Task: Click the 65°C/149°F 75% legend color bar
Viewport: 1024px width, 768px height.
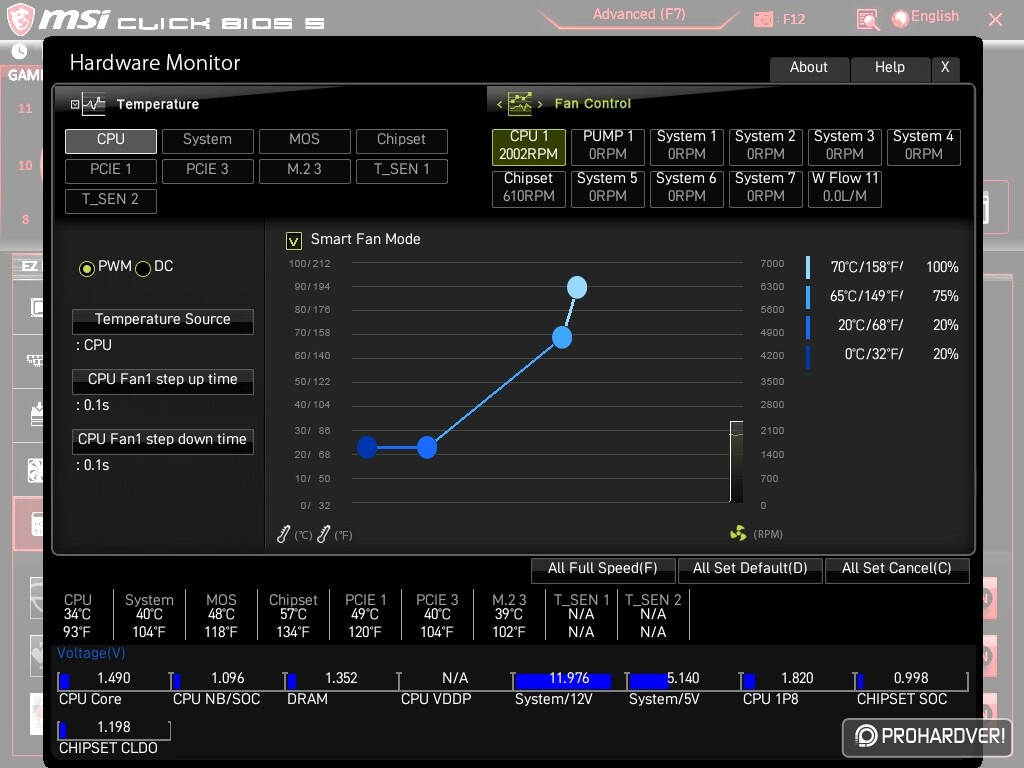Action: 808,296
